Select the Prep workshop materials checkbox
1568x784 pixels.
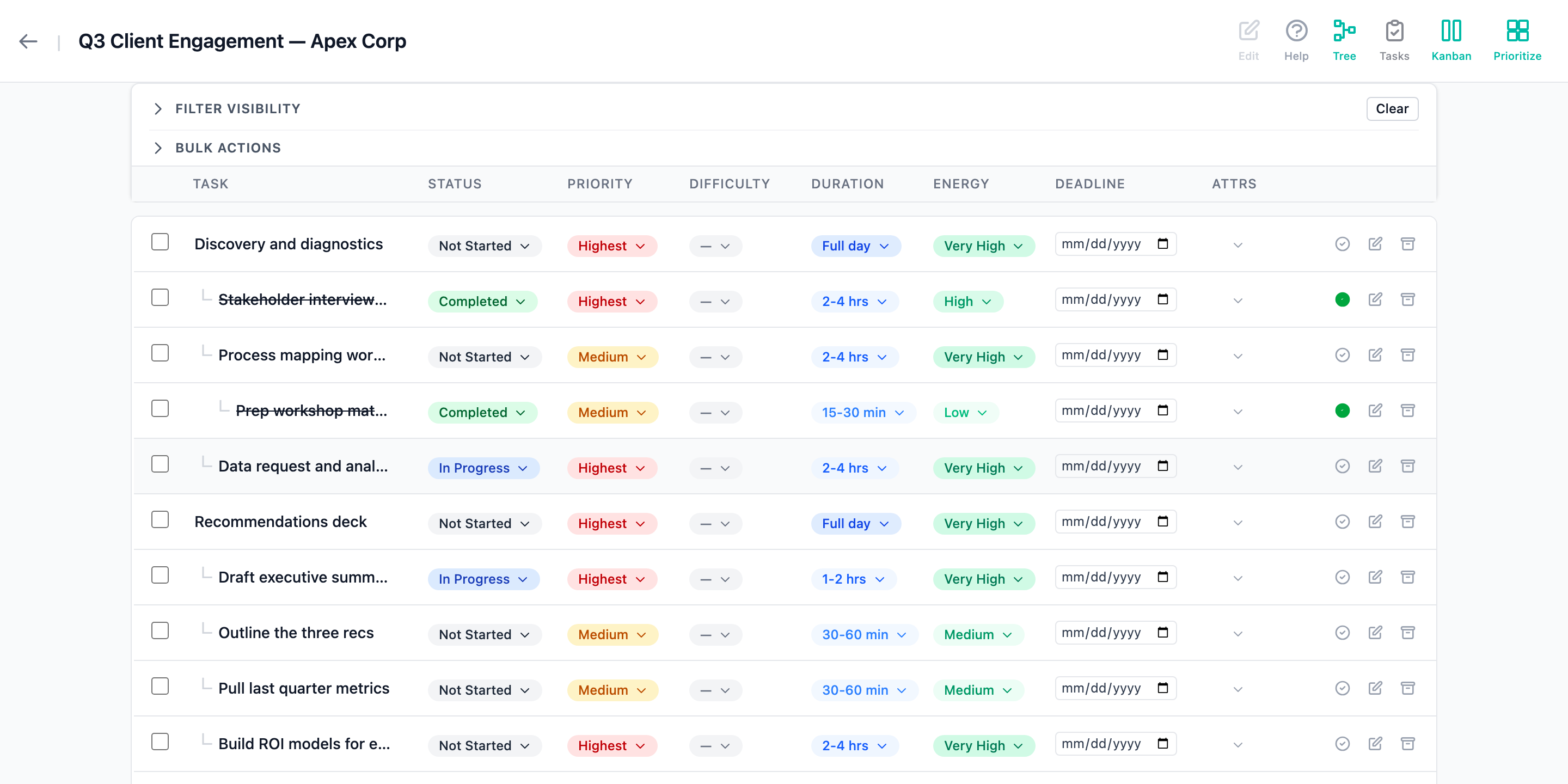(x=160, y=408)
